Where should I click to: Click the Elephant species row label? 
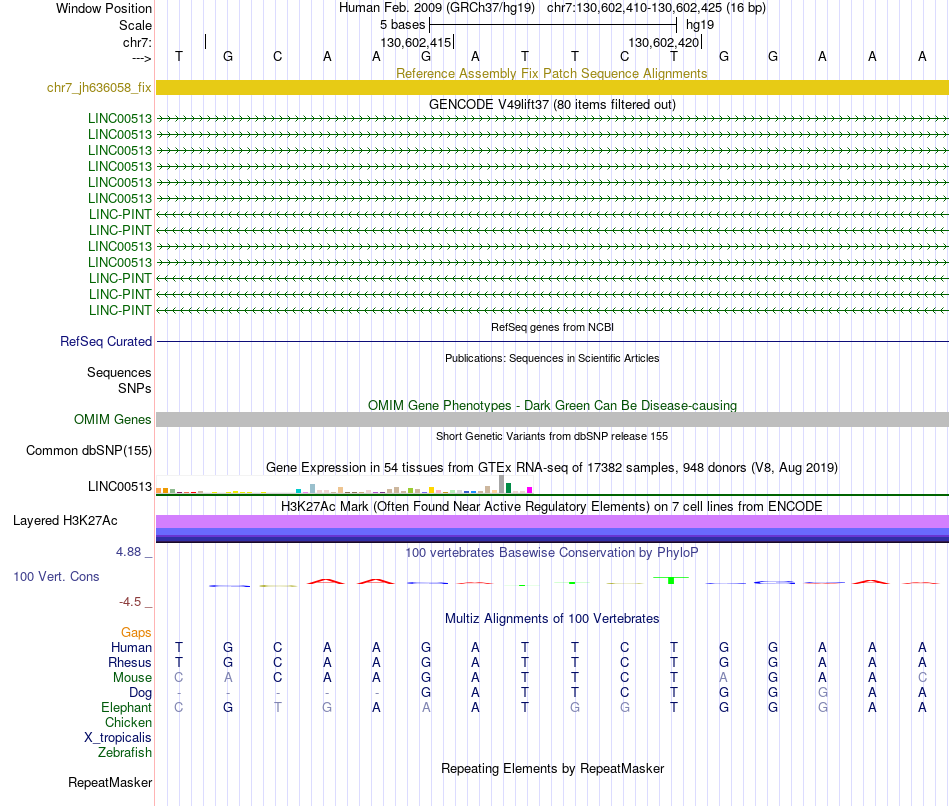coord(126,708)
